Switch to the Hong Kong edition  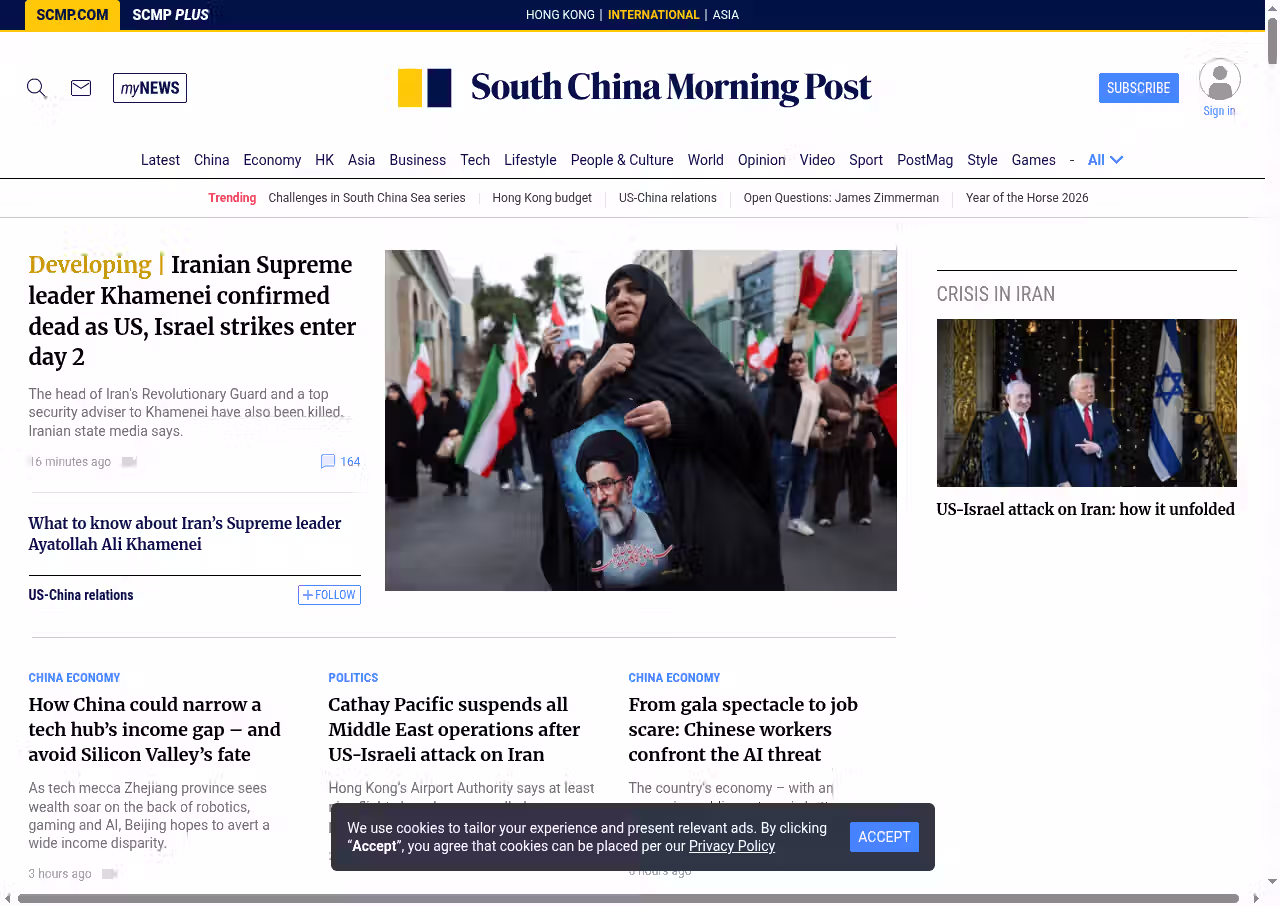[x=560, y=15]
